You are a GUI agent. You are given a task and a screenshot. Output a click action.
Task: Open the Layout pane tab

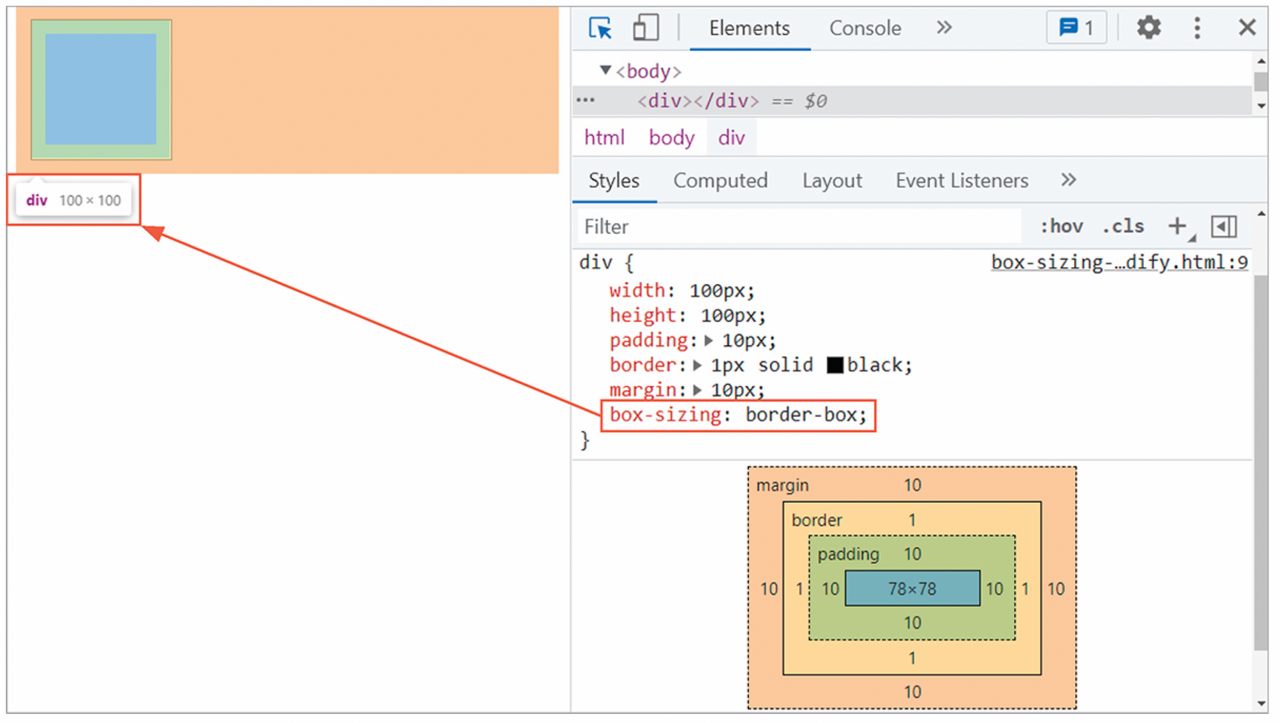click(832, 181)
